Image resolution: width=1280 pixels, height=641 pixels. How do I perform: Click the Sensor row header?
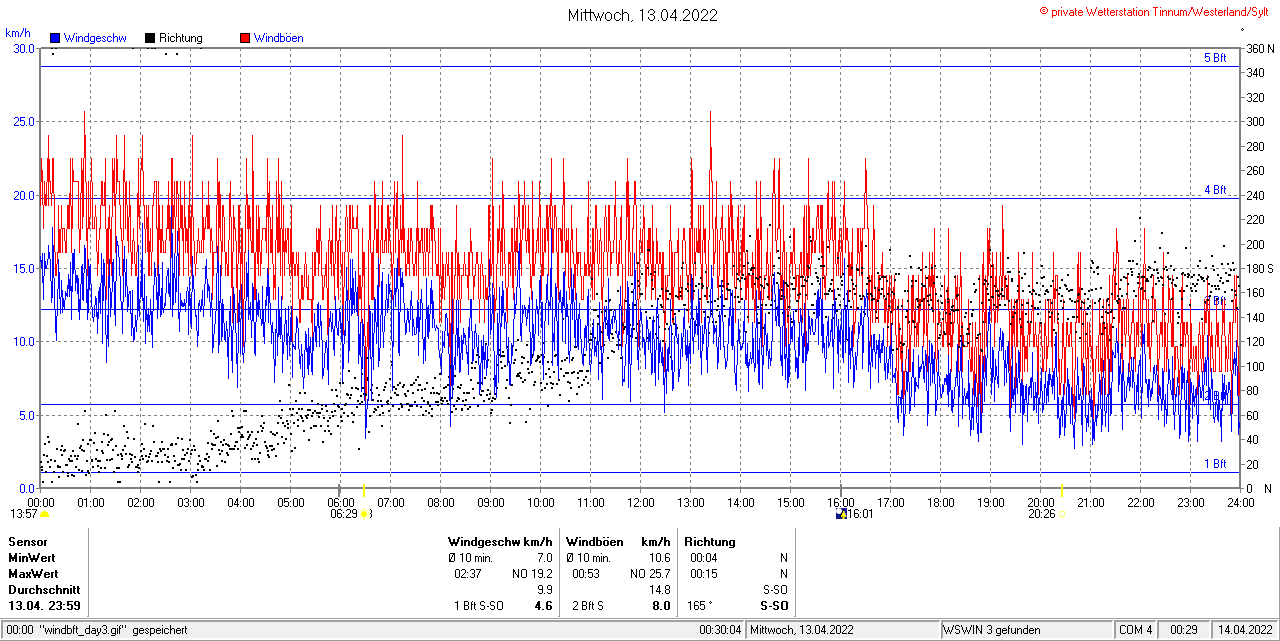click(x=28, y=542)
